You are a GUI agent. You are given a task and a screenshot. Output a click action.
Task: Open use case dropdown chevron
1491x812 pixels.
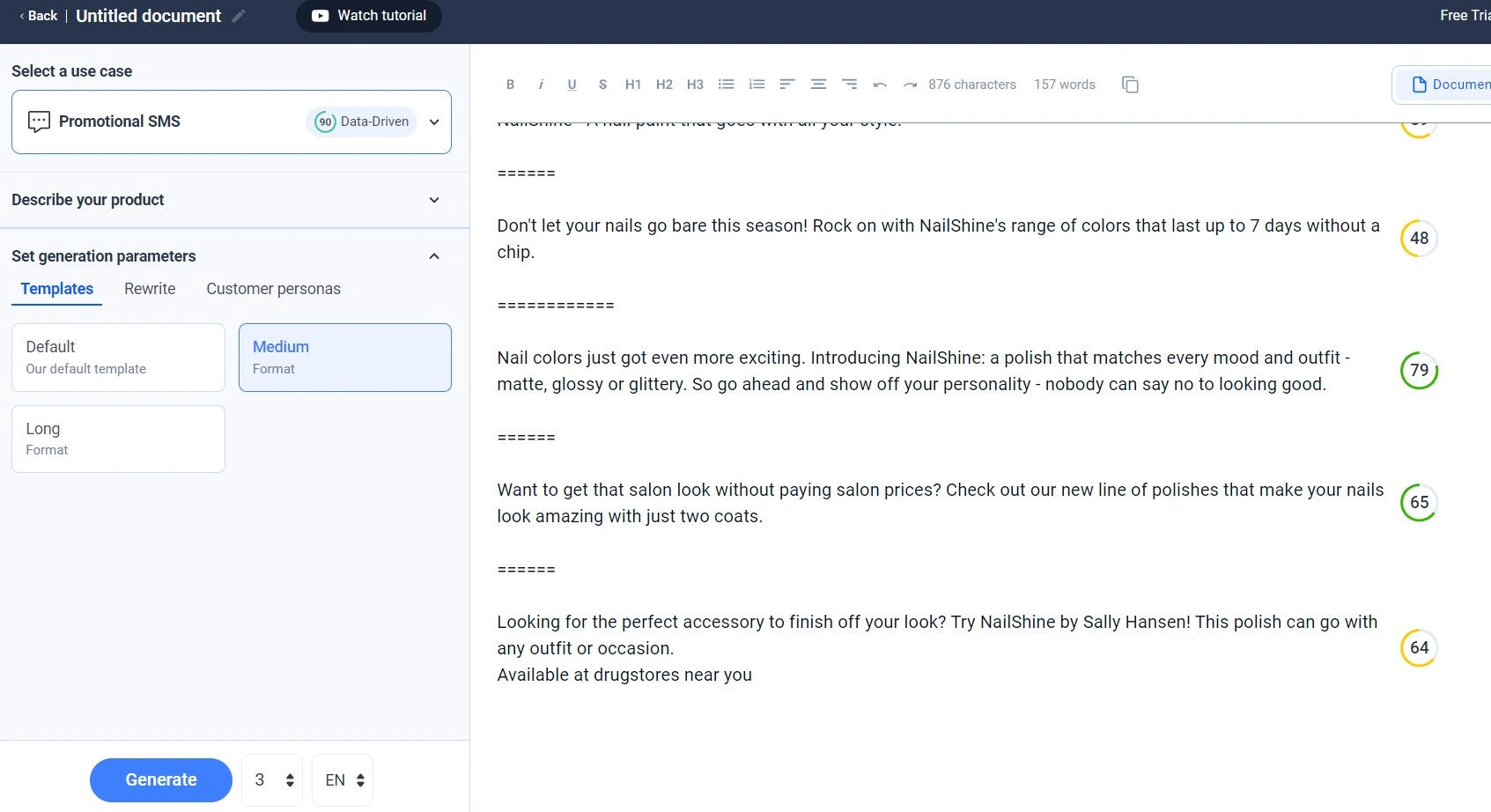point(434,122)
